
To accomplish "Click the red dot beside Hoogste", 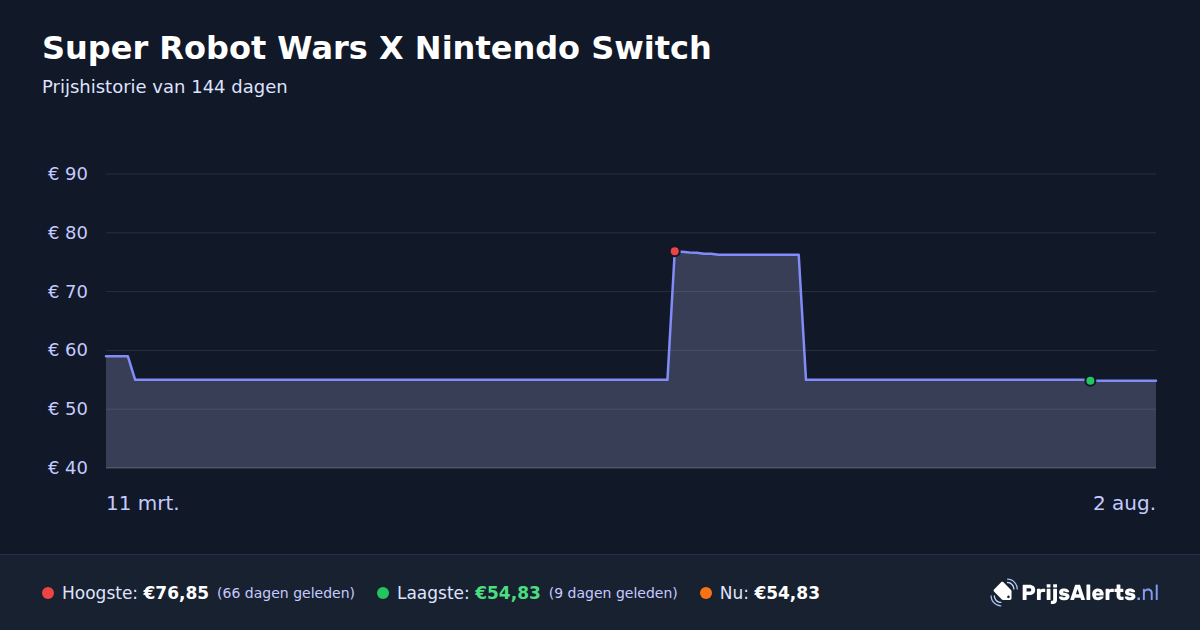I will coord(48,593).
